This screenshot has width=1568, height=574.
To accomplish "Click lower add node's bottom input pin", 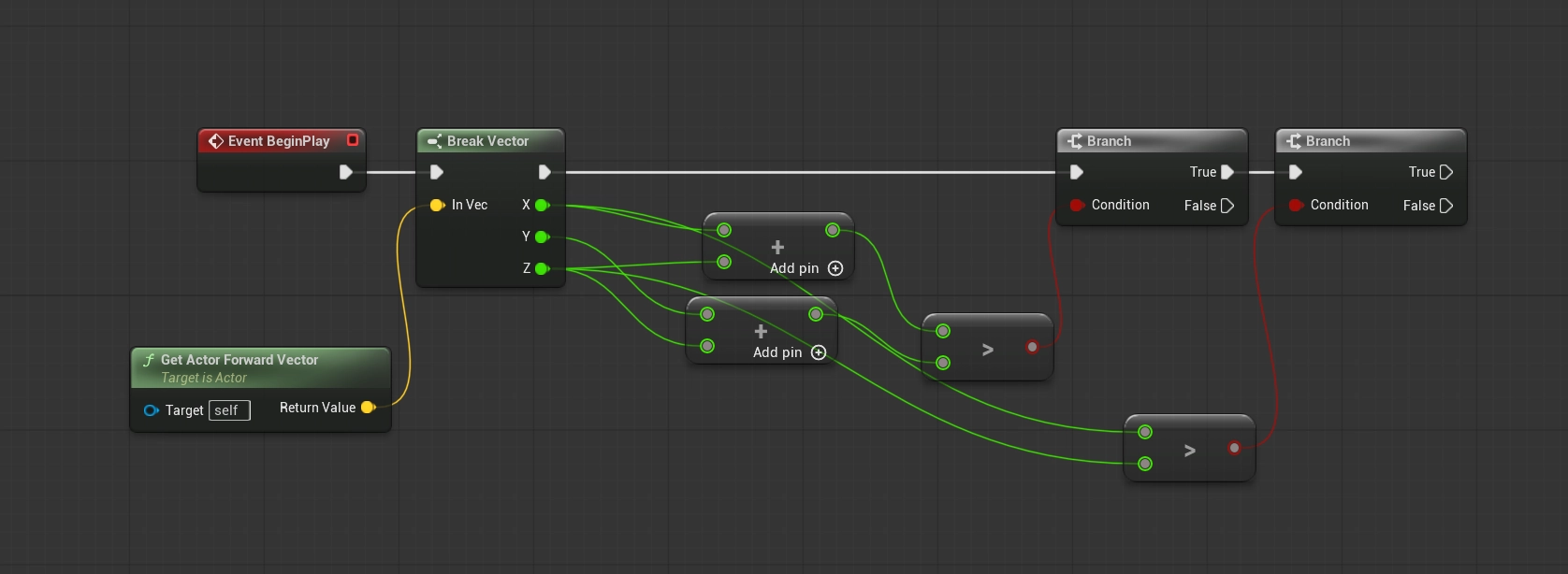I will 707,346.
